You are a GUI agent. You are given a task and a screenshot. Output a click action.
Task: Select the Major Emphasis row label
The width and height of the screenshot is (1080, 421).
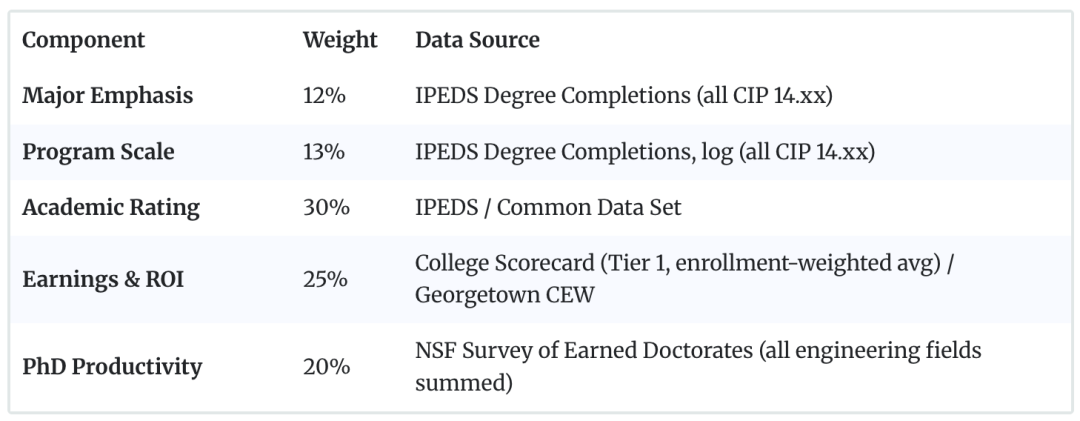tap(107, 96)
